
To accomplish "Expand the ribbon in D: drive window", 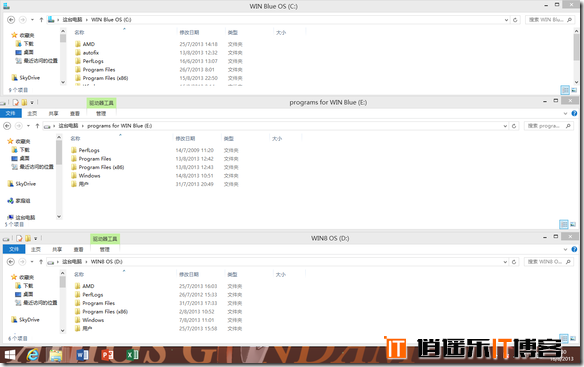I will click(x=565, y=249).
